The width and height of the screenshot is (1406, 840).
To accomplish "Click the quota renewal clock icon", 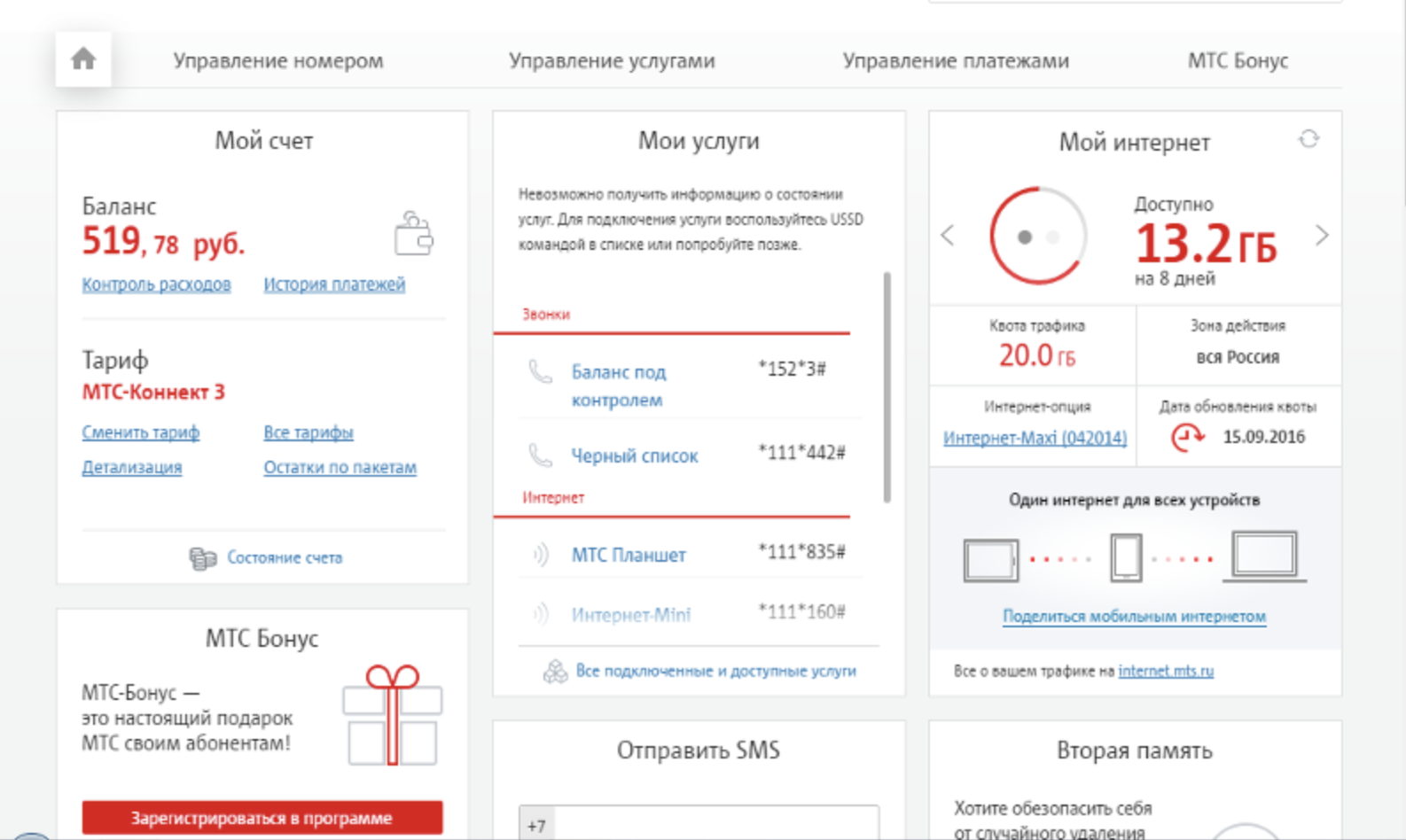I will pos(1187,437).
